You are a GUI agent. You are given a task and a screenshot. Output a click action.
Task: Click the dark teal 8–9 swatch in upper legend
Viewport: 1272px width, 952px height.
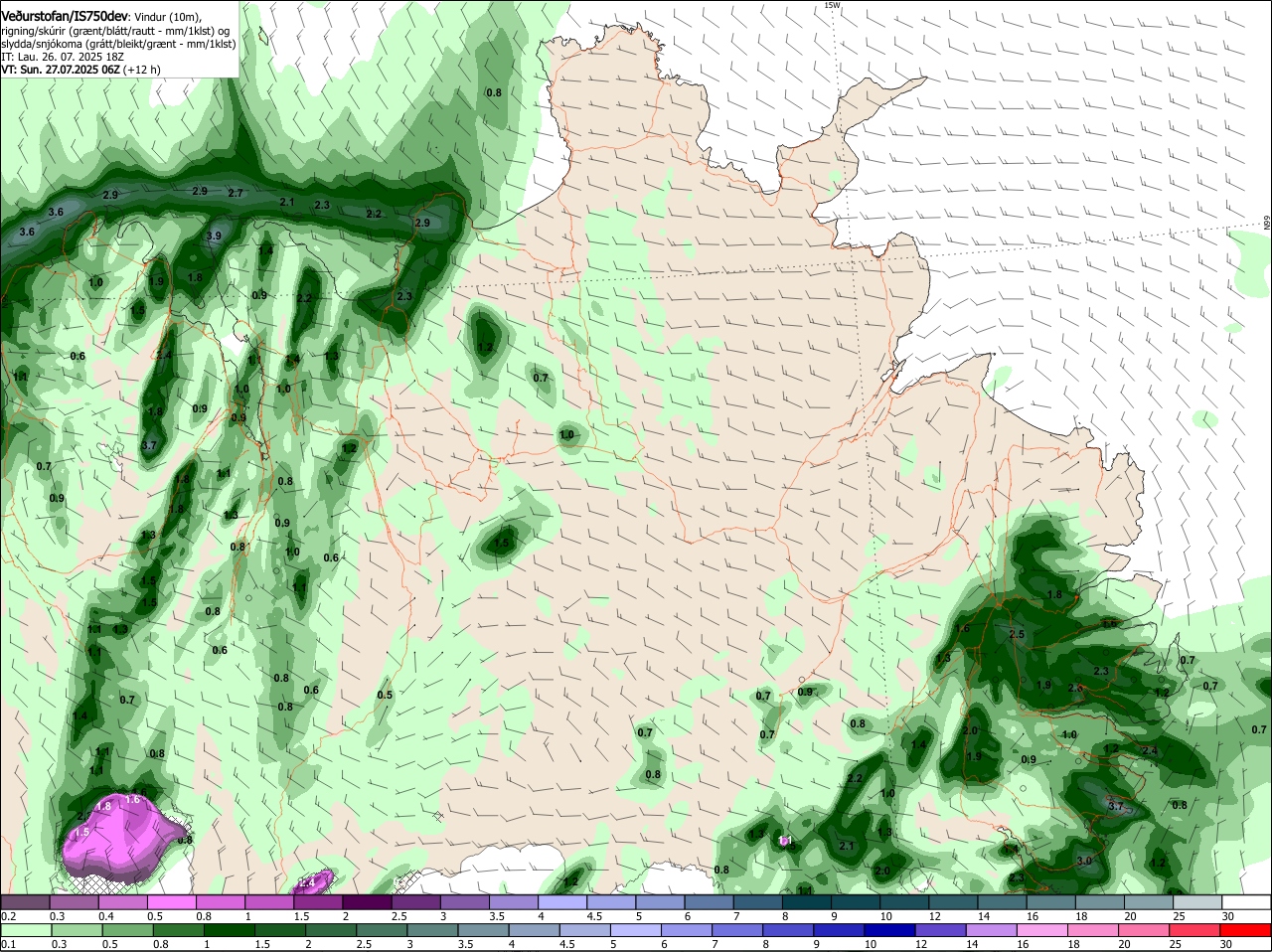809,901
